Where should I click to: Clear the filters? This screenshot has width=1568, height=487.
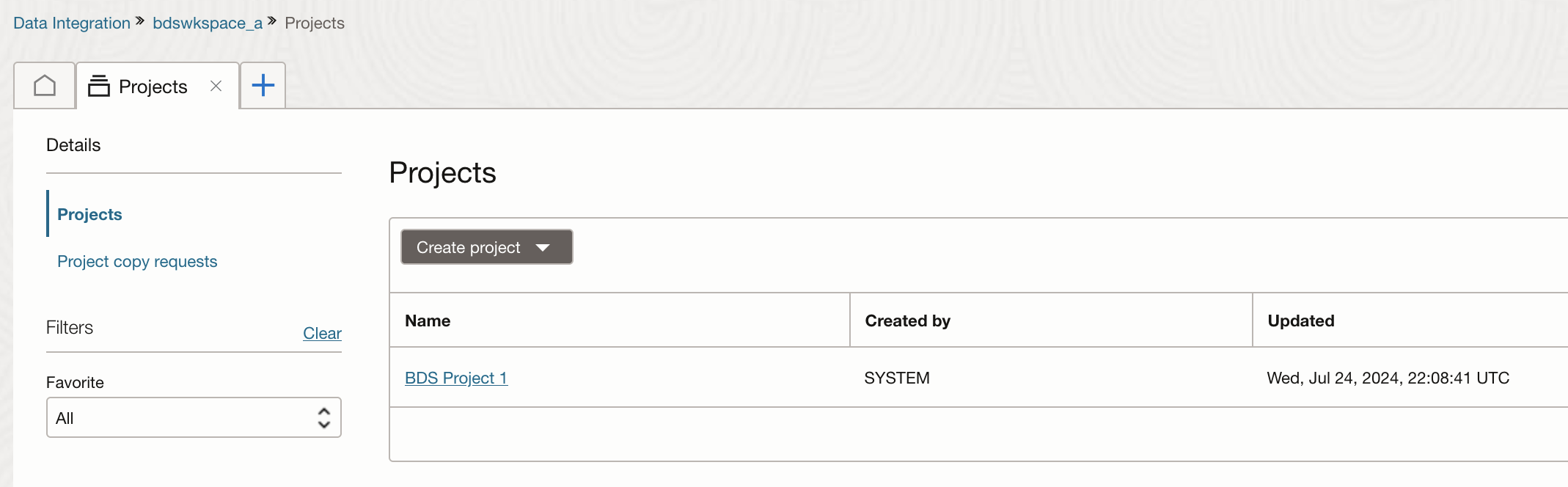[x=322, y=333]
